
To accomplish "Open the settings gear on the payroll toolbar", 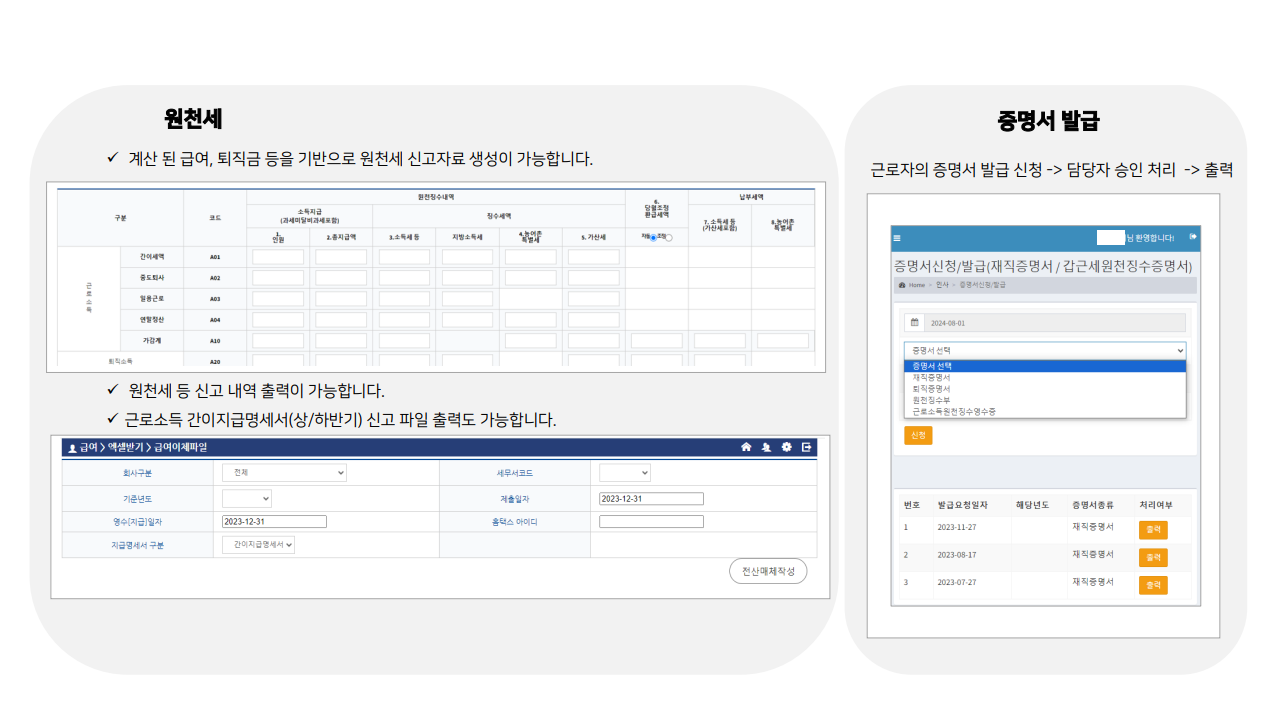I will (x=786, y=447).
